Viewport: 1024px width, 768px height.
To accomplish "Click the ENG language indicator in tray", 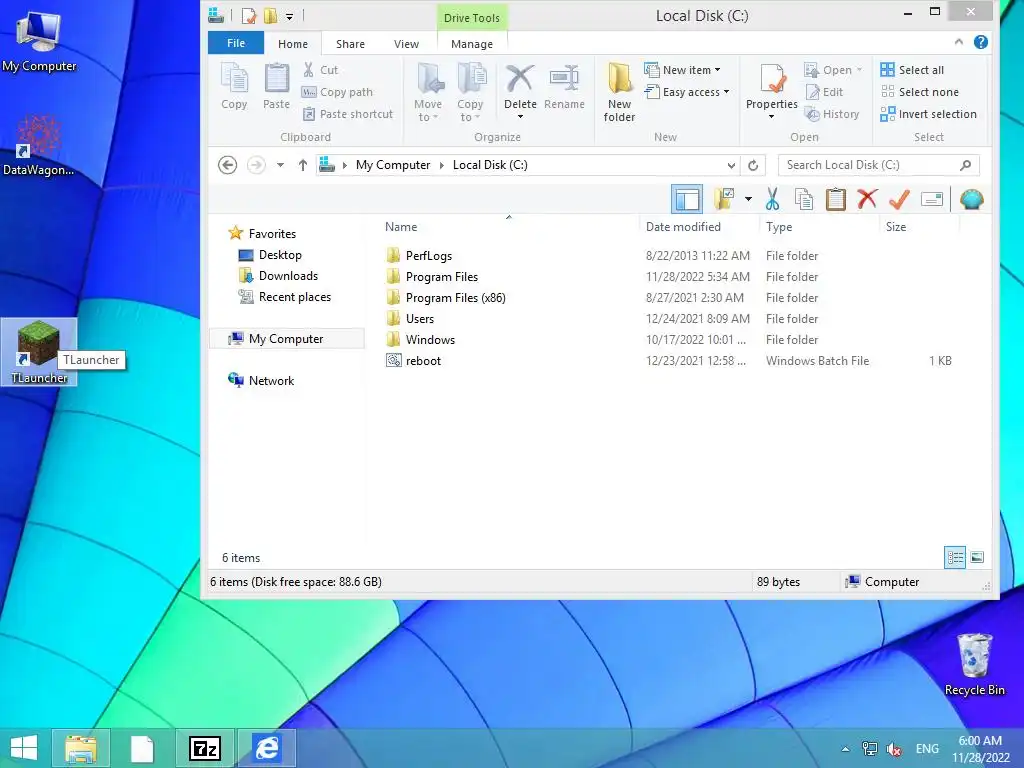I will coord(927,748).
